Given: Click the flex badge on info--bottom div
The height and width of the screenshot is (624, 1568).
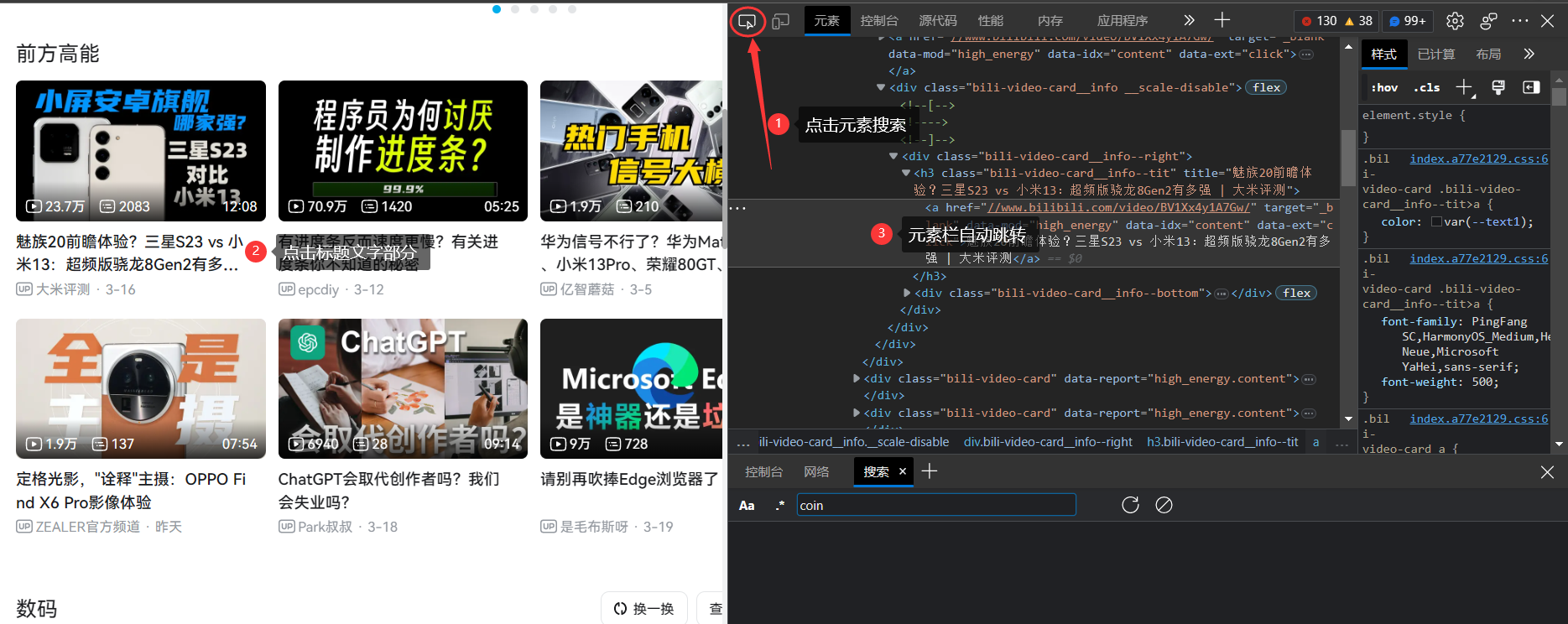Looking at the screenshot, I should tap(1297, 294).
